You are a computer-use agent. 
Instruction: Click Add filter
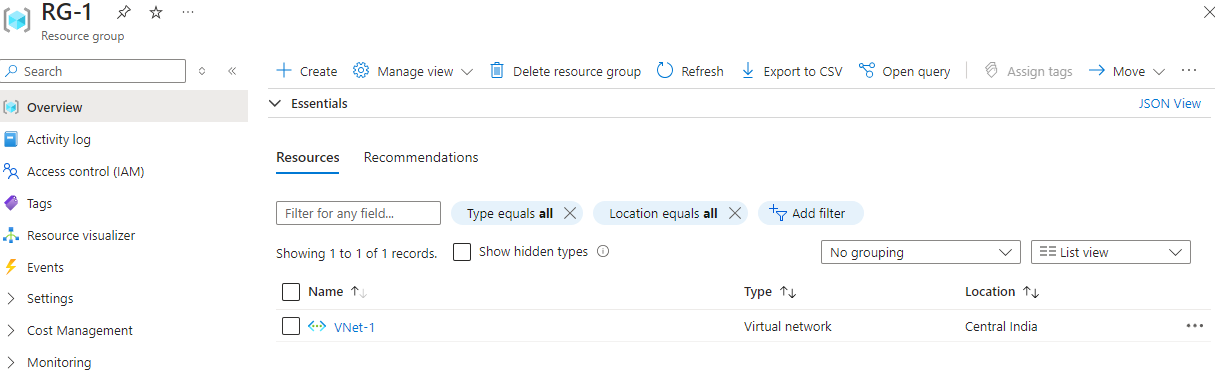[x=810, y=213]
